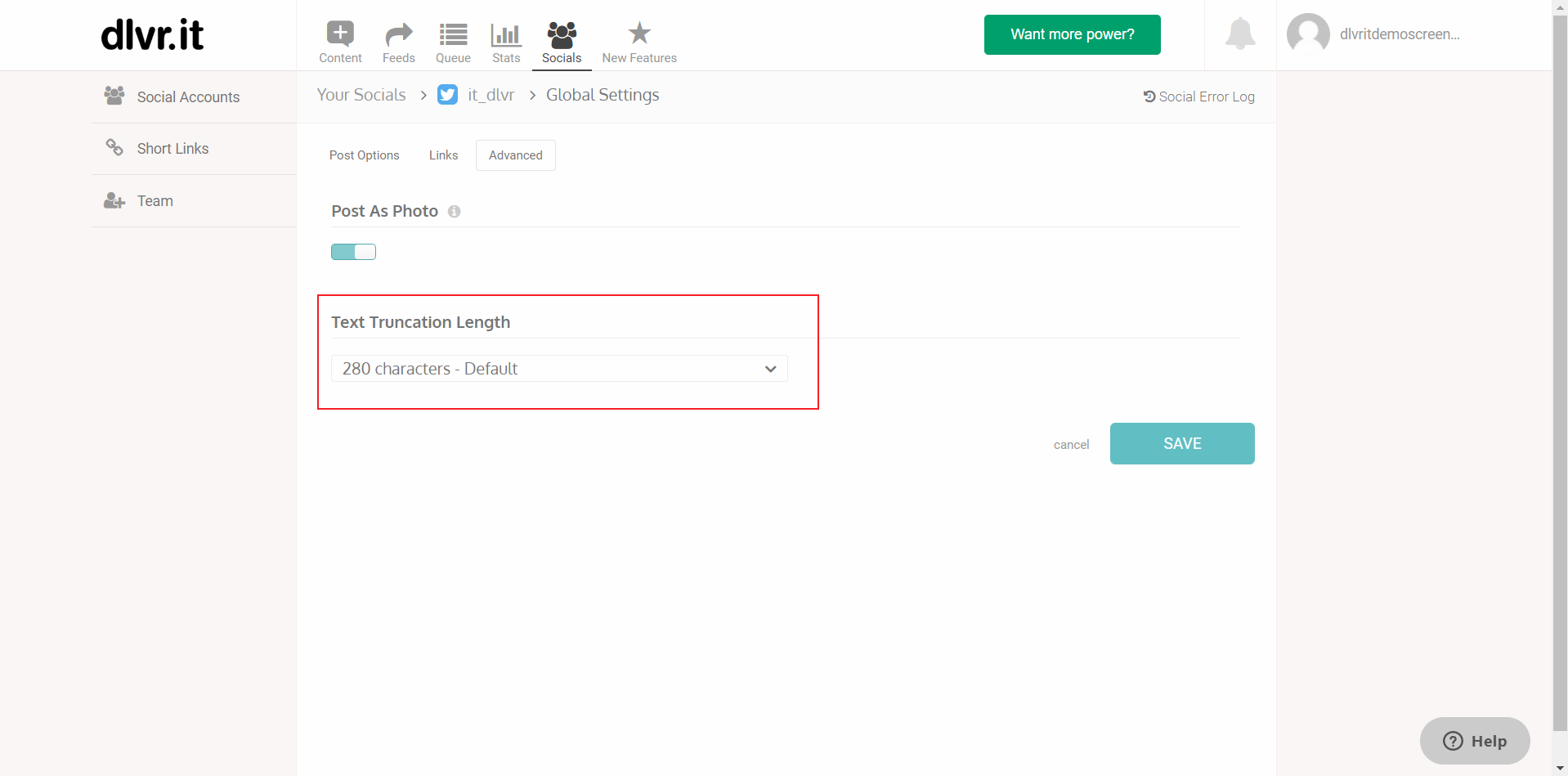Click the cancel link
Screen dimensions: 1568x776
1071,445
